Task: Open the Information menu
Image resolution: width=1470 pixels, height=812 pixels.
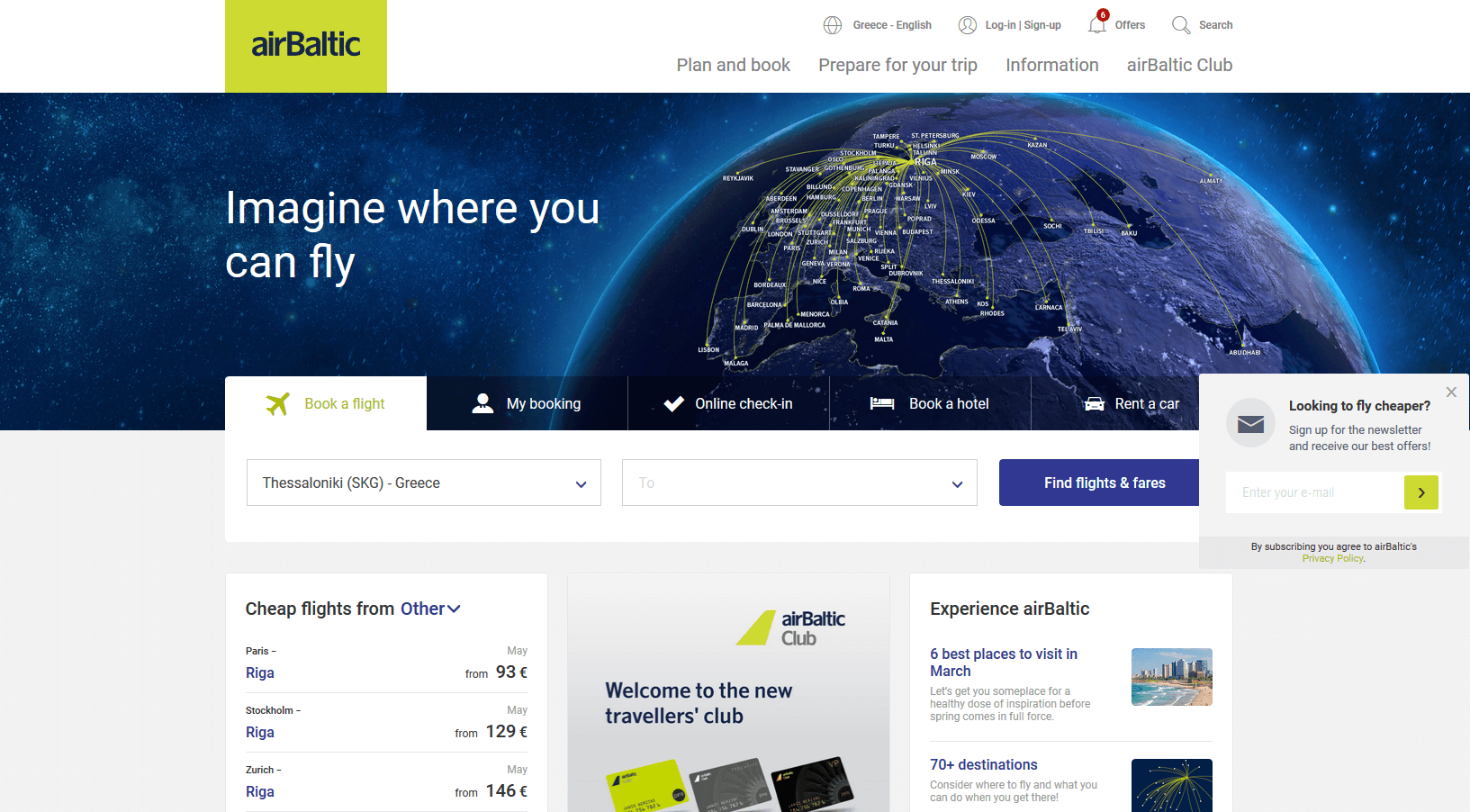Action: (x=1052, y=65)
